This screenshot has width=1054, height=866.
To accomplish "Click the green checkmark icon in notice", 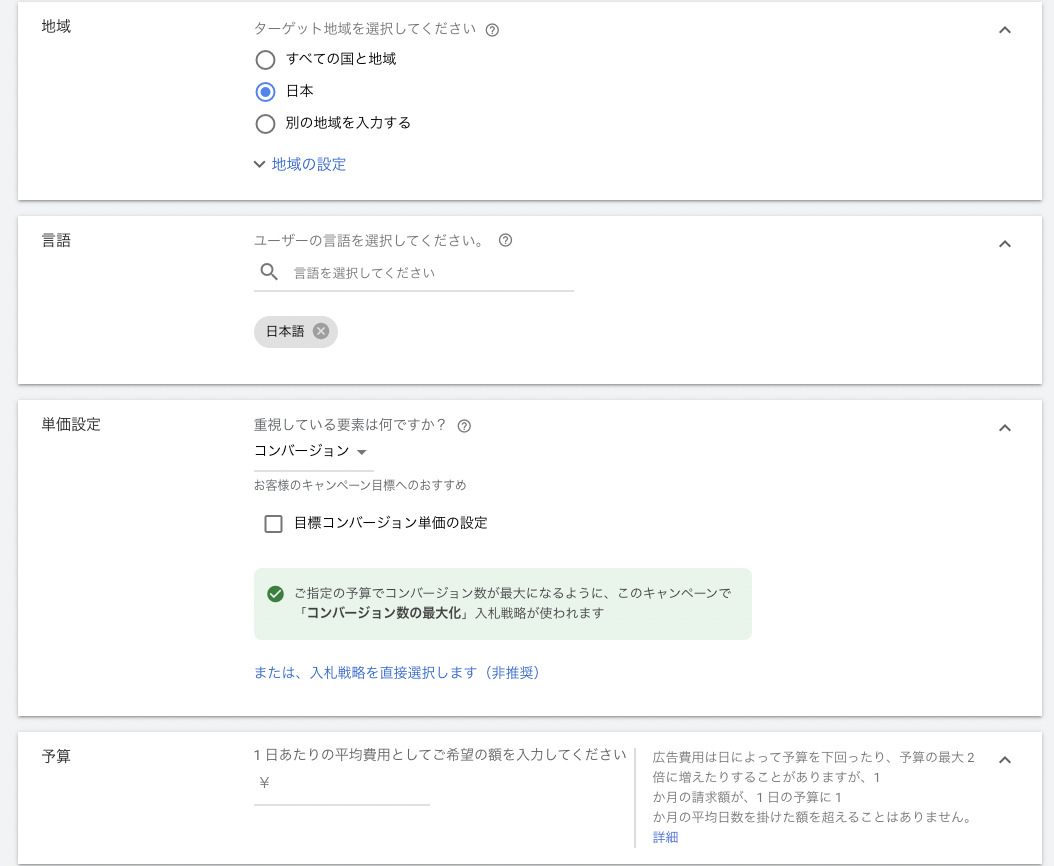I will (276, 594).
